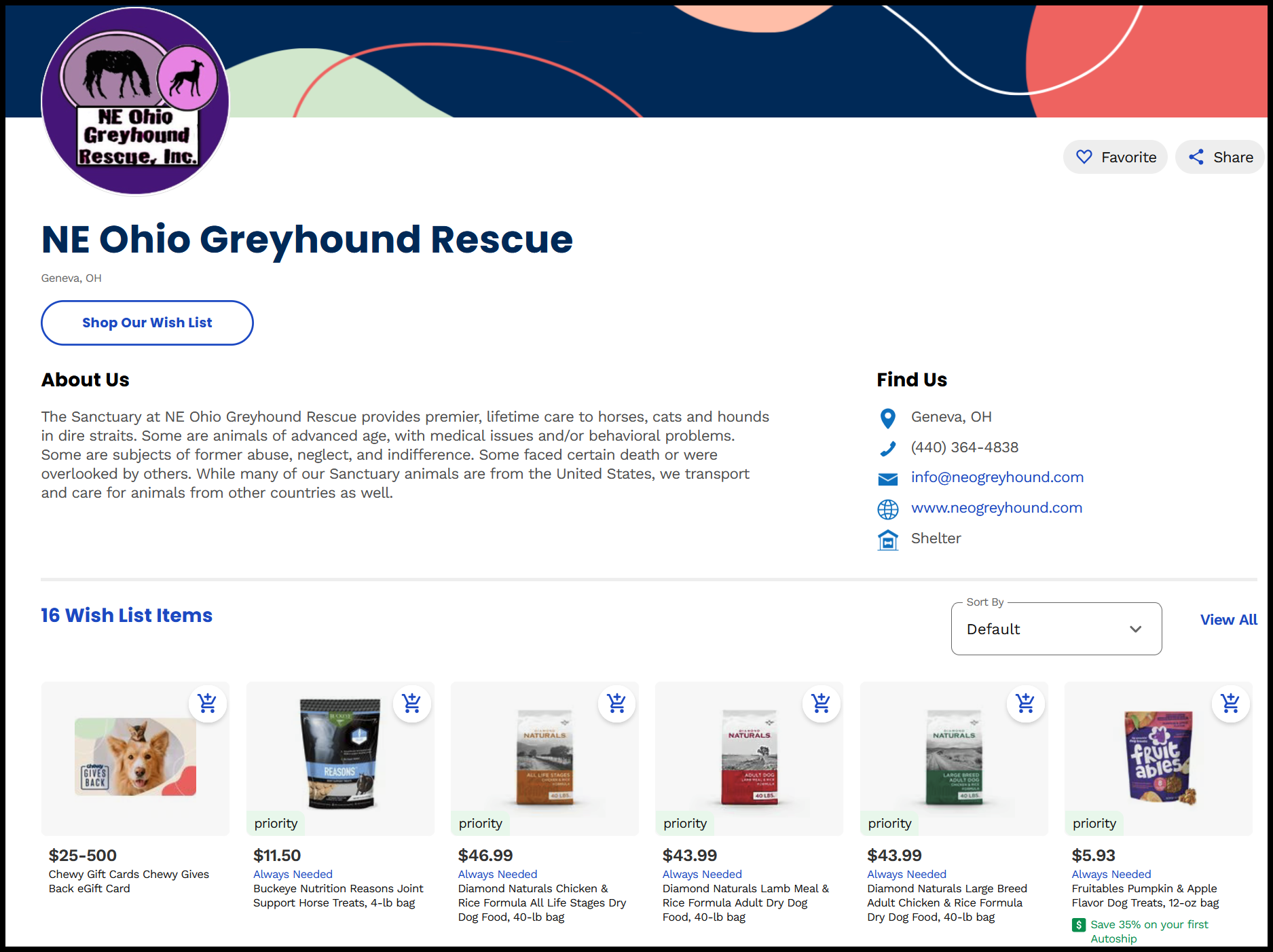This screenshot has height=952, width=1273.
Task: Email info@neogreyhound.com
Action: pyautogui.click(x=997, y=477)
